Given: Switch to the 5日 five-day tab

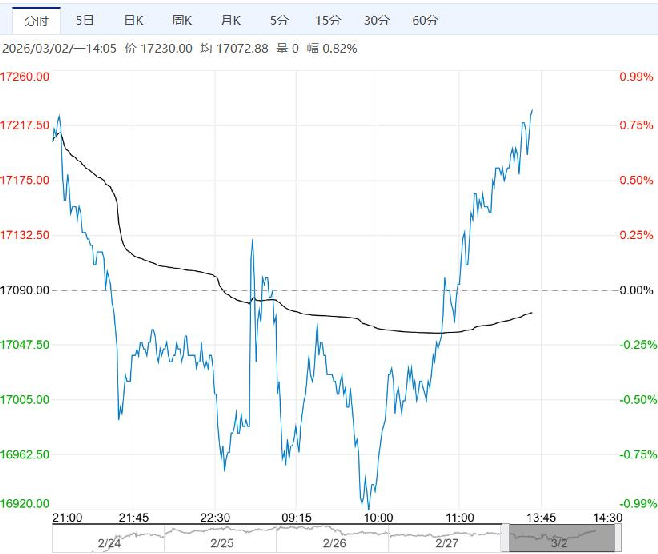Looking at the screenshot, I should click(x=86, y=20).
